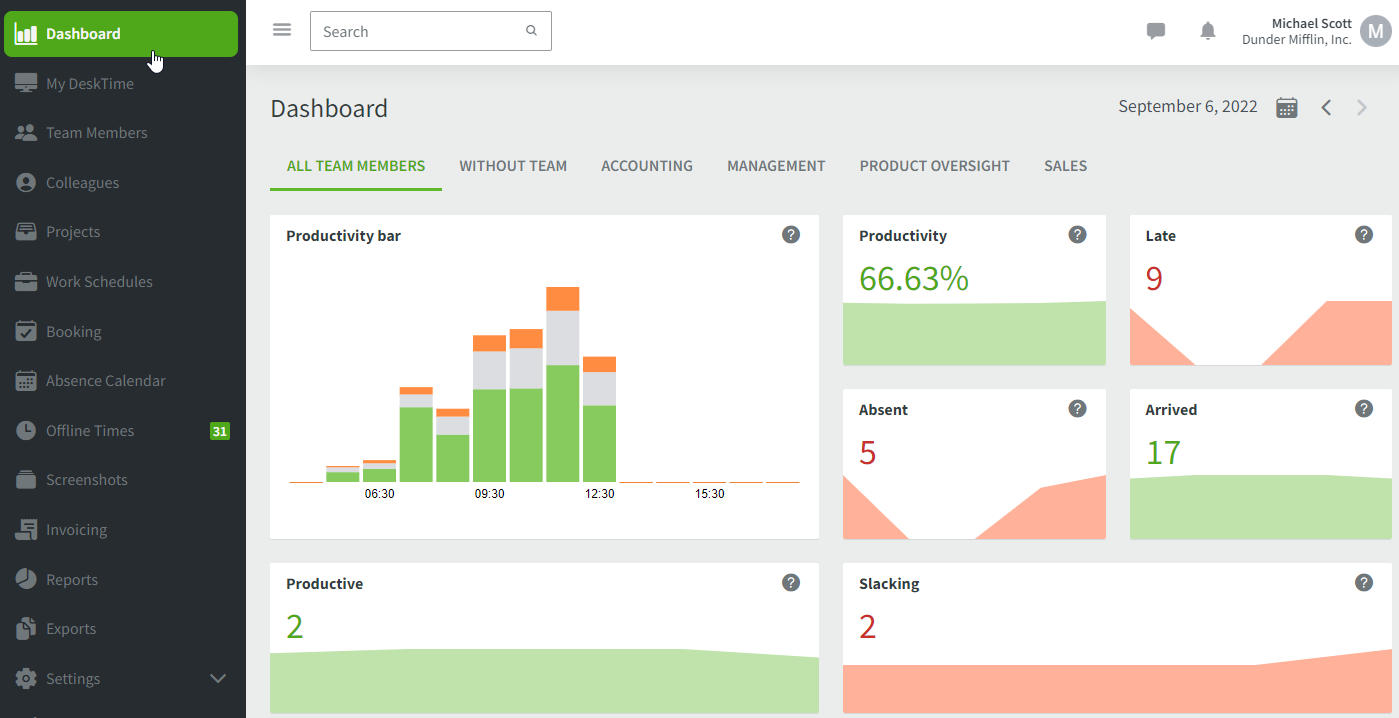Screen dimensions: 1399x718
Task: Go to the previous day with the arrow
Action: point(1326,107)
